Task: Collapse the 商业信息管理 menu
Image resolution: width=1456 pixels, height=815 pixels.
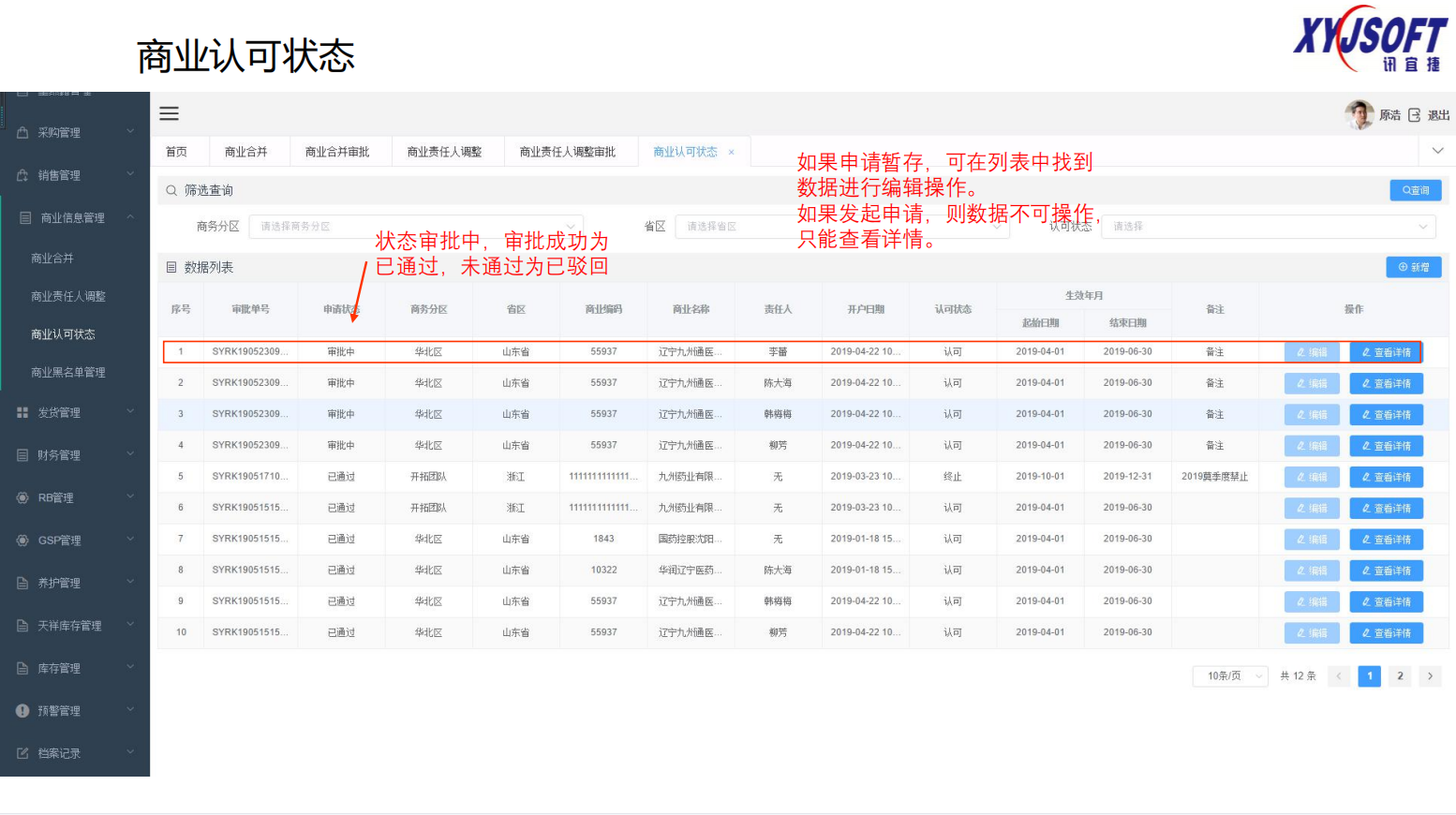Action: point(130,217)
